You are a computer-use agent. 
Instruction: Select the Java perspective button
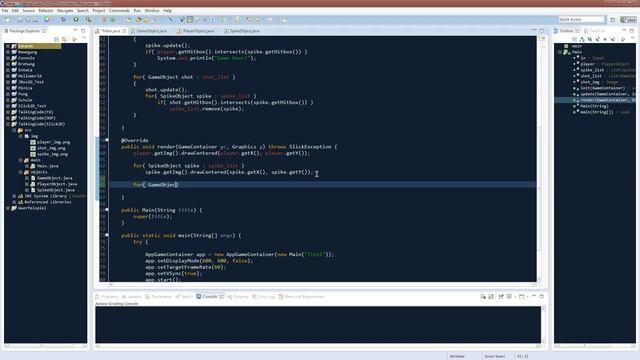[x=628, y=20]
